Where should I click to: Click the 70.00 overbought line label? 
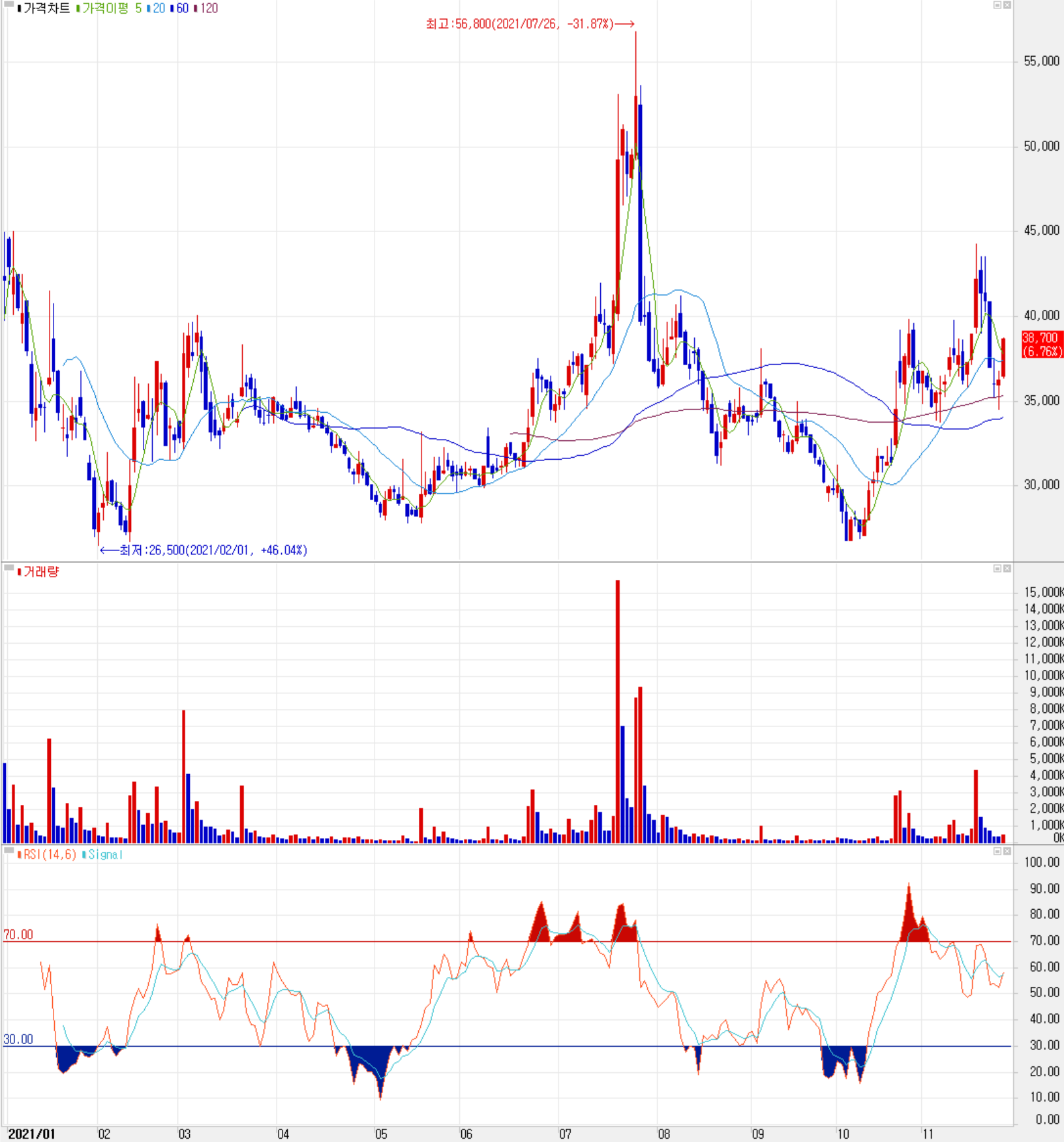coord(18,935)
